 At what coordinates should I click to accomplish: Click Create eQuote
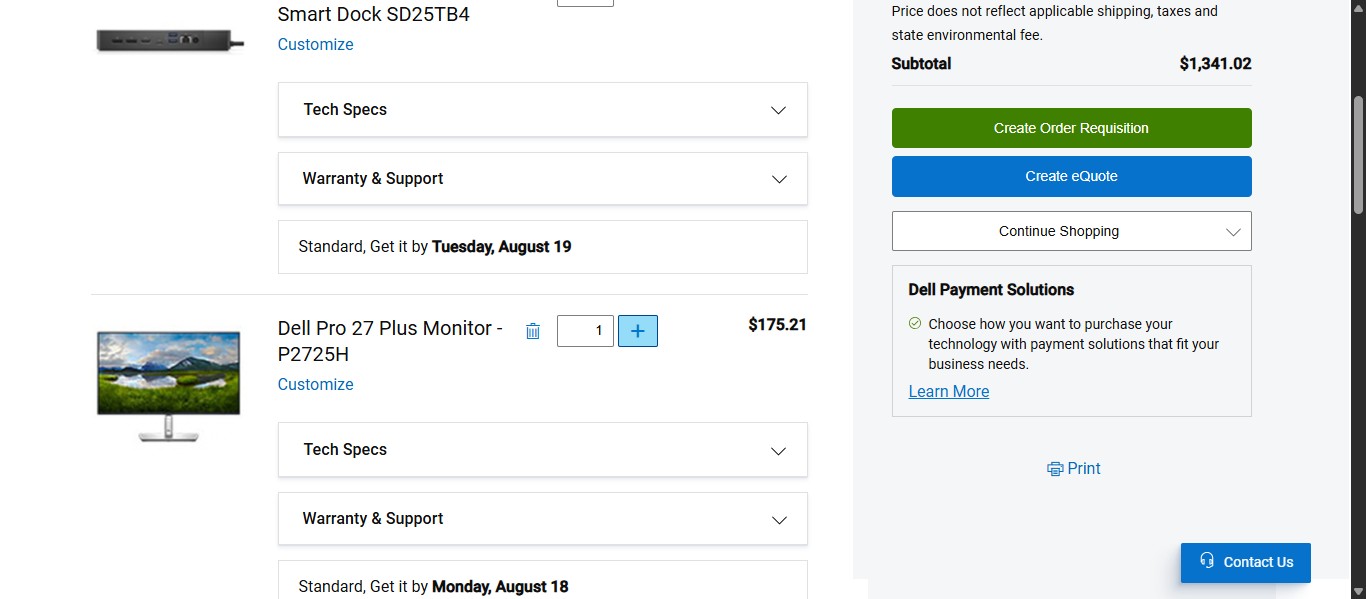coord(1070,176)
